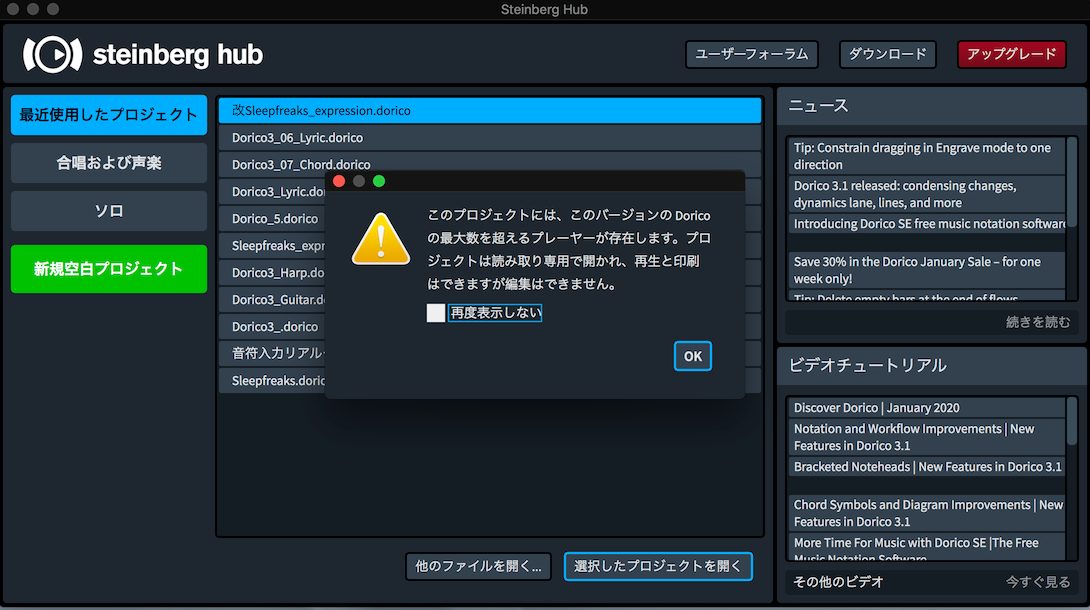1090x610 pixels.
Task: Click the news panel scrollbar
Action: click(1072, 182)
